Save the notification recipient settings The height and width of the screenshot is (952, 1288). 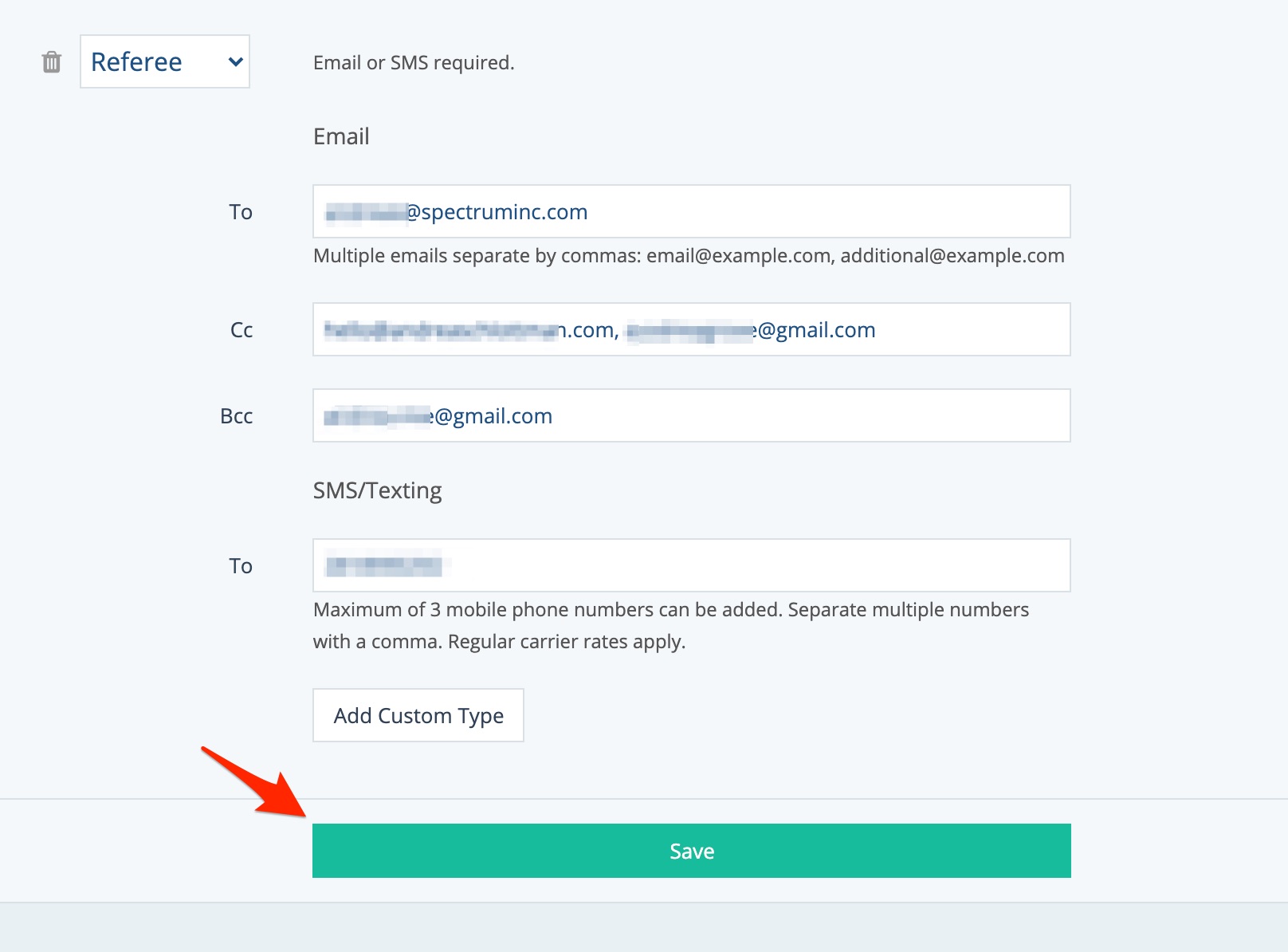pyautogui.click(x=691, y=851)
